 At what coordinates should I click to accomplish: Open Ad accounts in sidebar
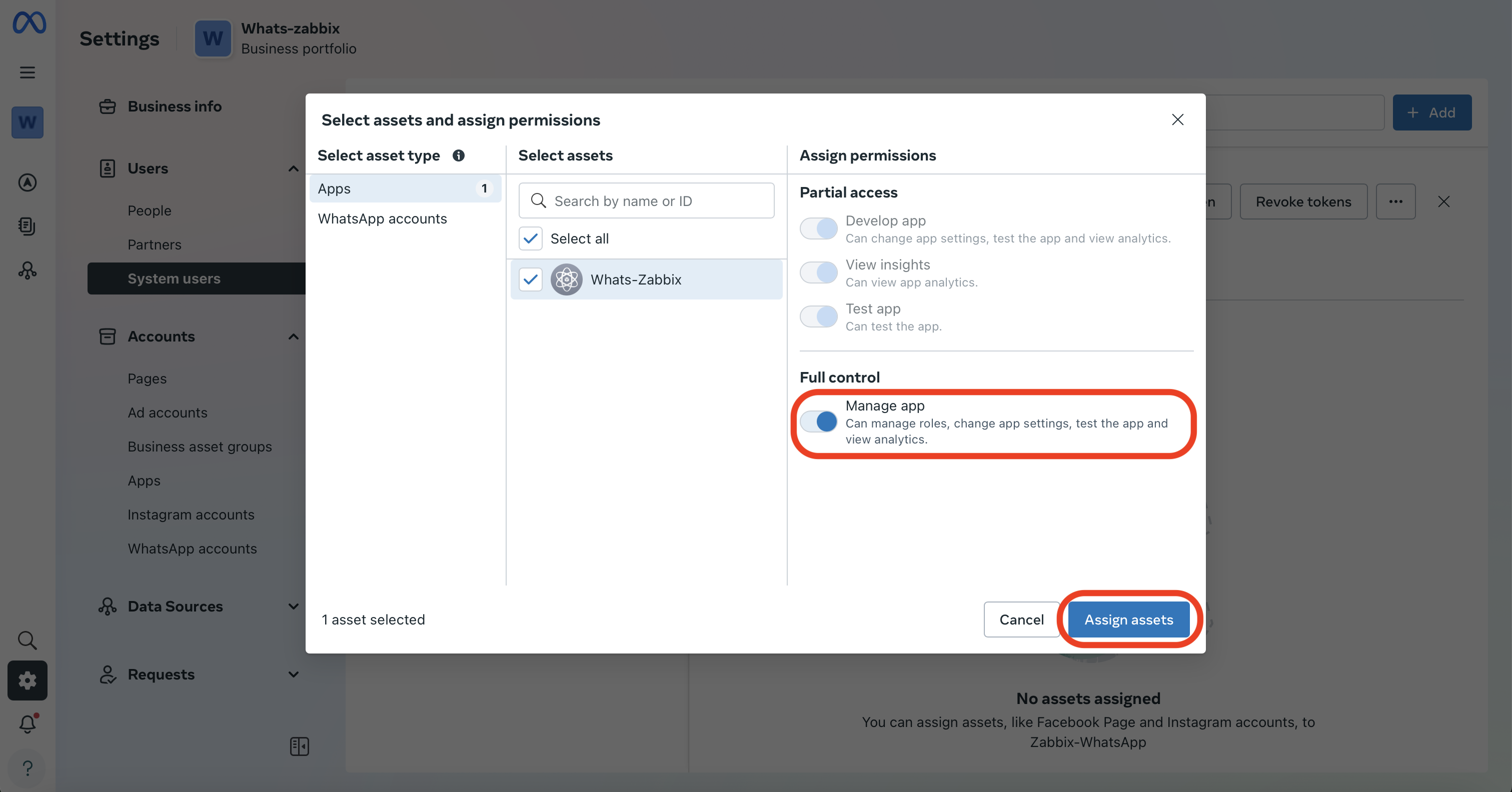tap(167, 413)
